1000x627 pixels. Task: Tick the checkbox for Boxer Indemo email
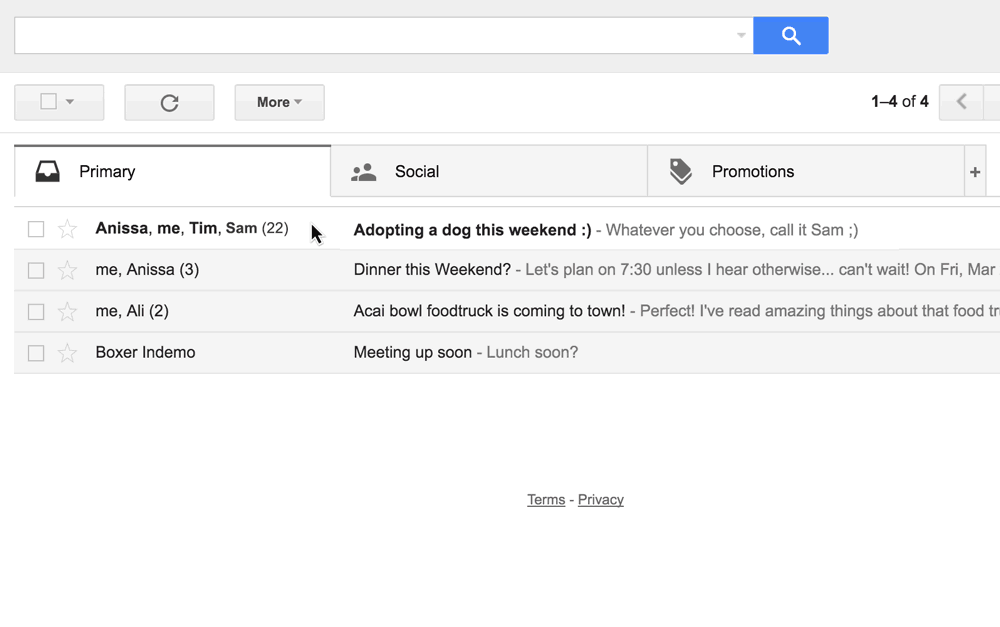click(36, 353)
